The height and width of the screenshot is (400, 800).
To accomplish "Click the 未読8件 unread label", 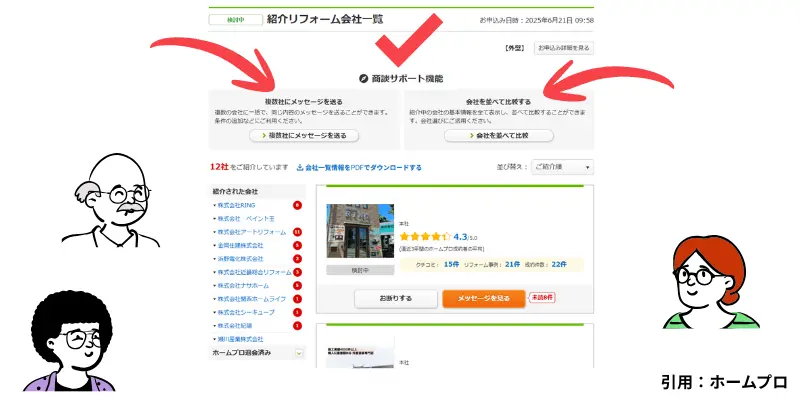I will [x=542, y=297].
